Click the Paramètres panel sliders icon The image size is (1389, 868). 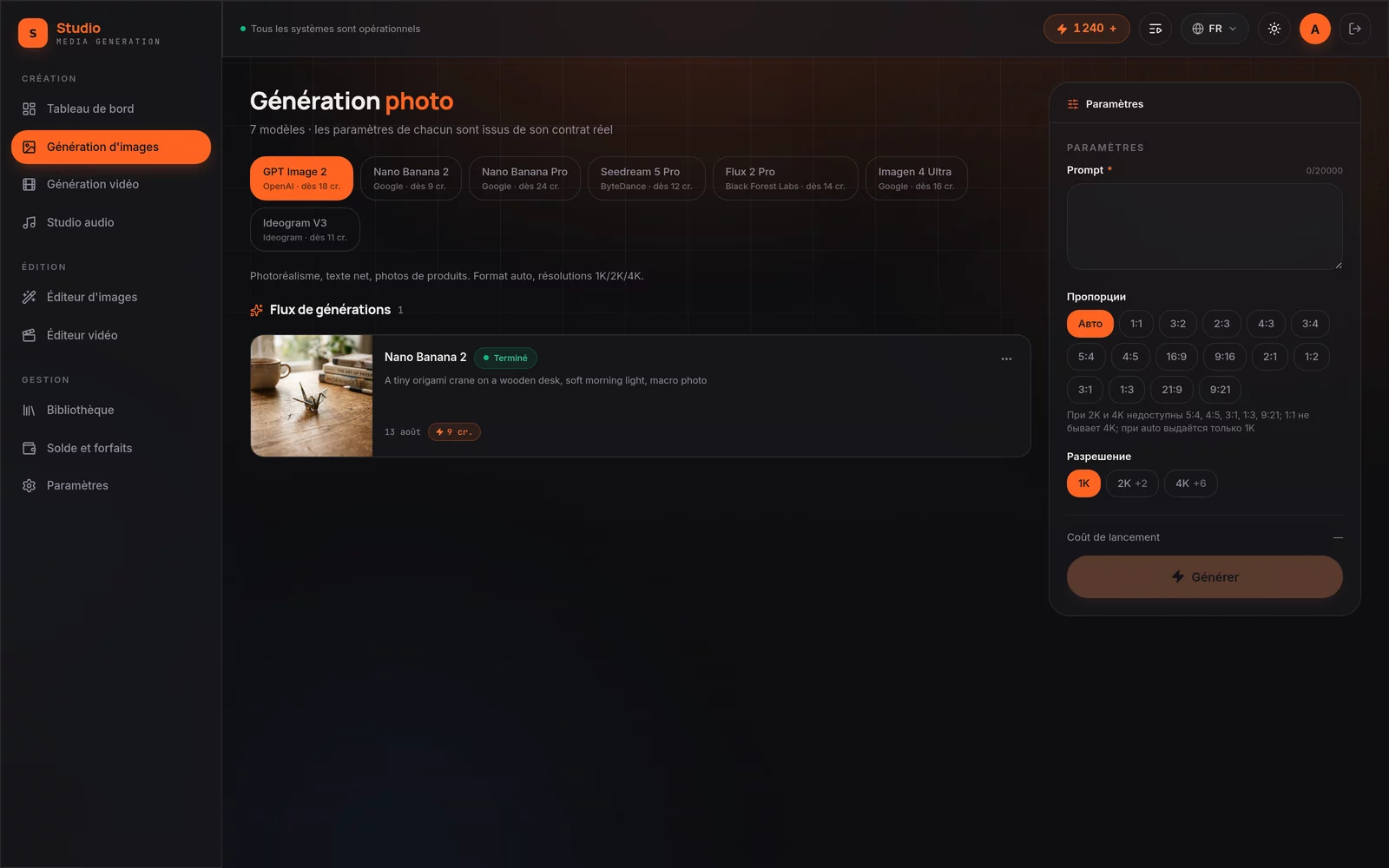pos(1073,104)
